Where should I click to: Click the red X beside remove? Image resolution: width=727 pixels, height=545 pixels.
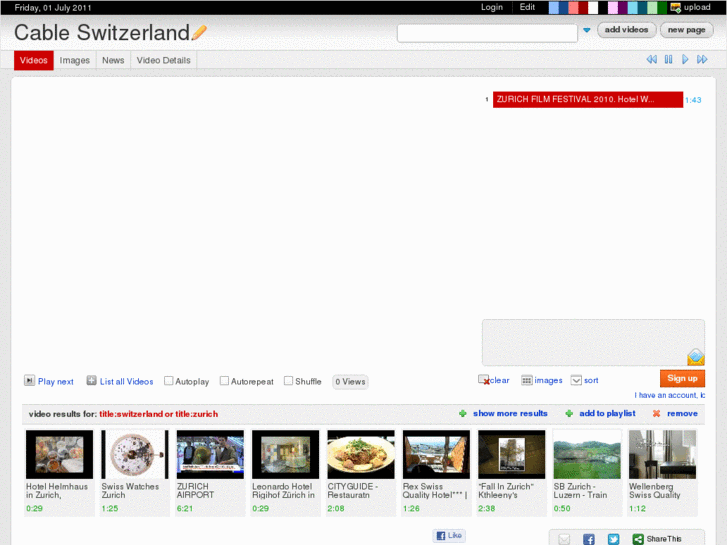pyautogui.click(x=657, y=413)
